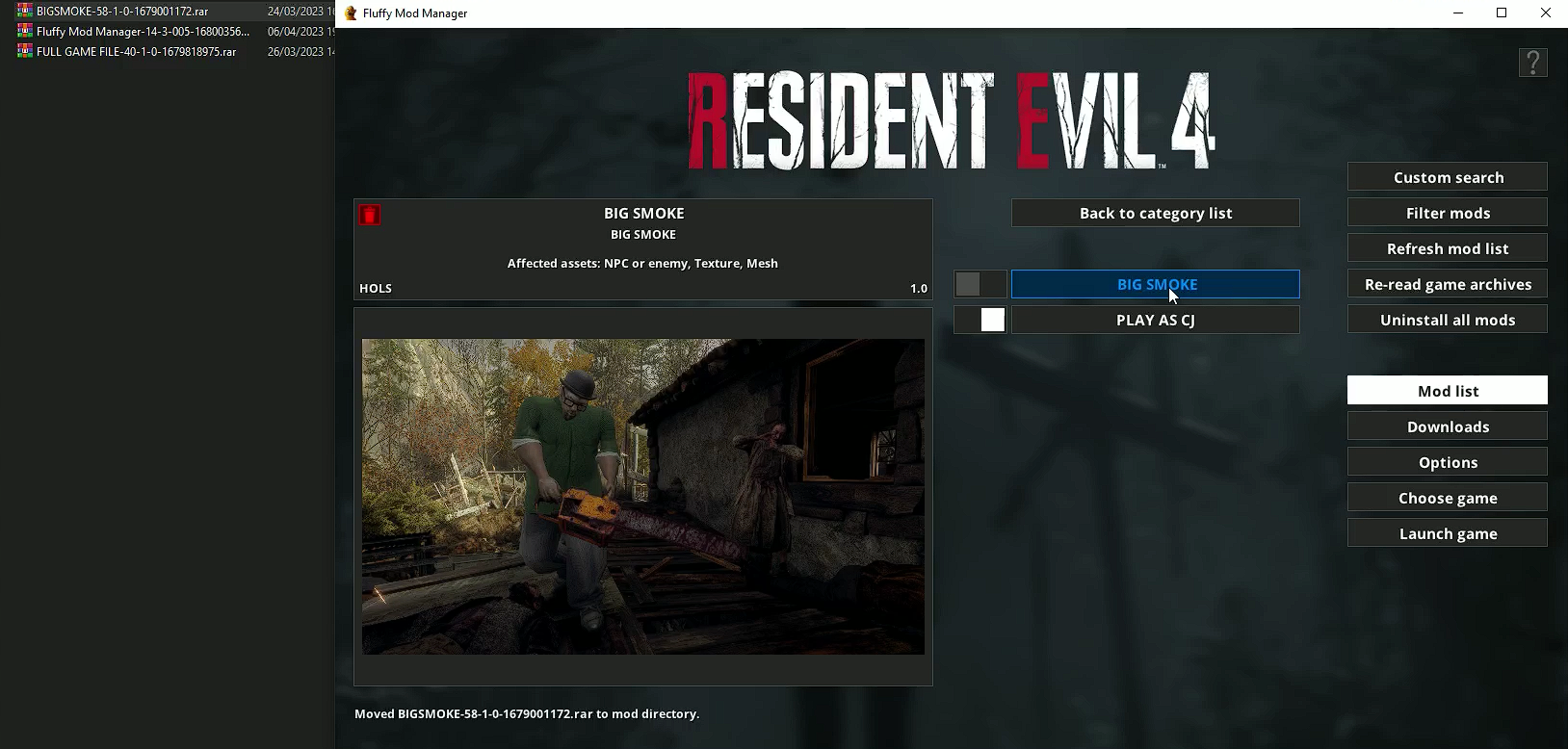1568x749 pixels.
Task: Select the PLAY AS CJ mod entry
Action: click(x=1156, y=320)
